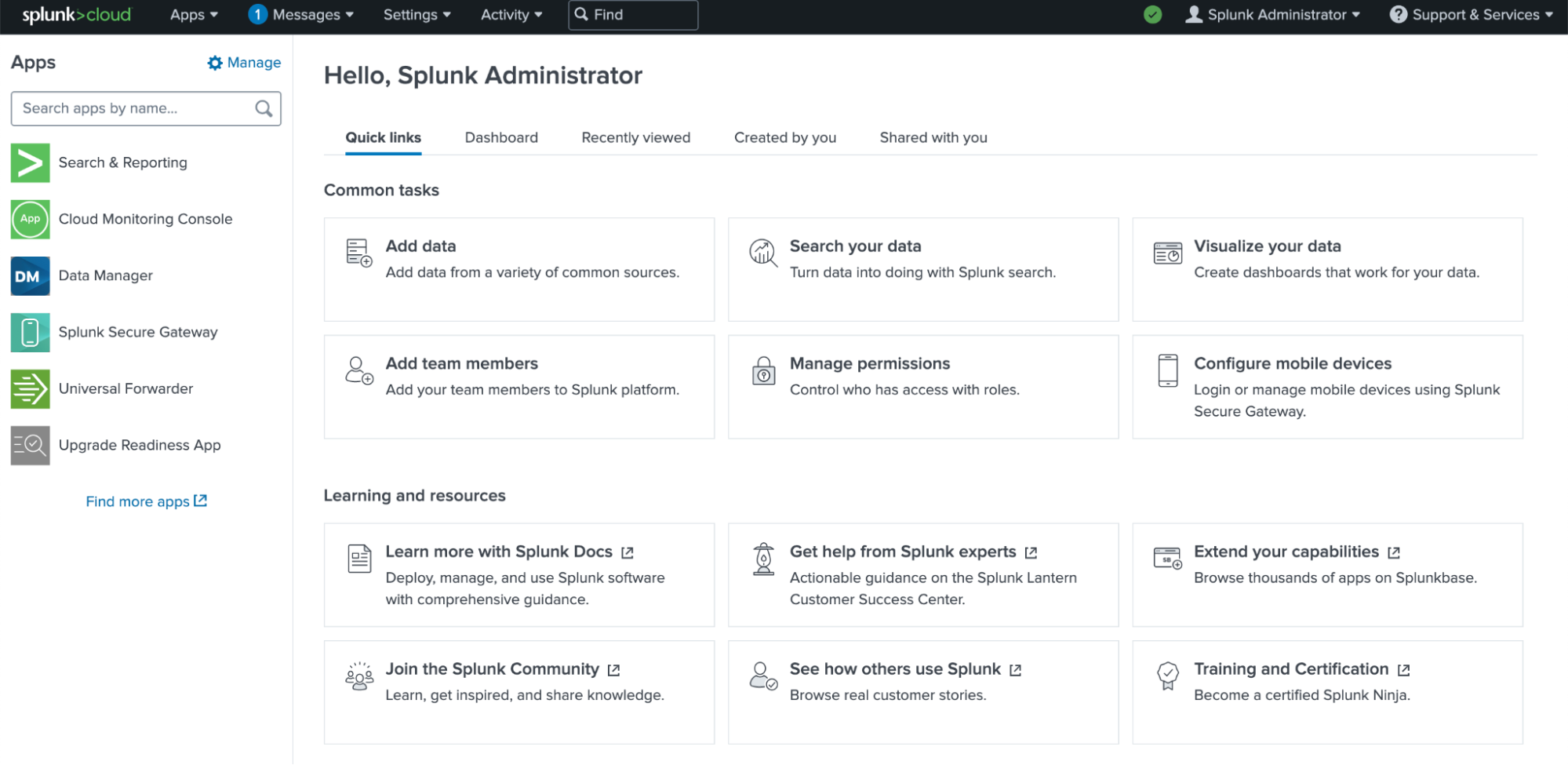
Task: Open Learn more with Splunk Docs link
Action: pos(499,552)
